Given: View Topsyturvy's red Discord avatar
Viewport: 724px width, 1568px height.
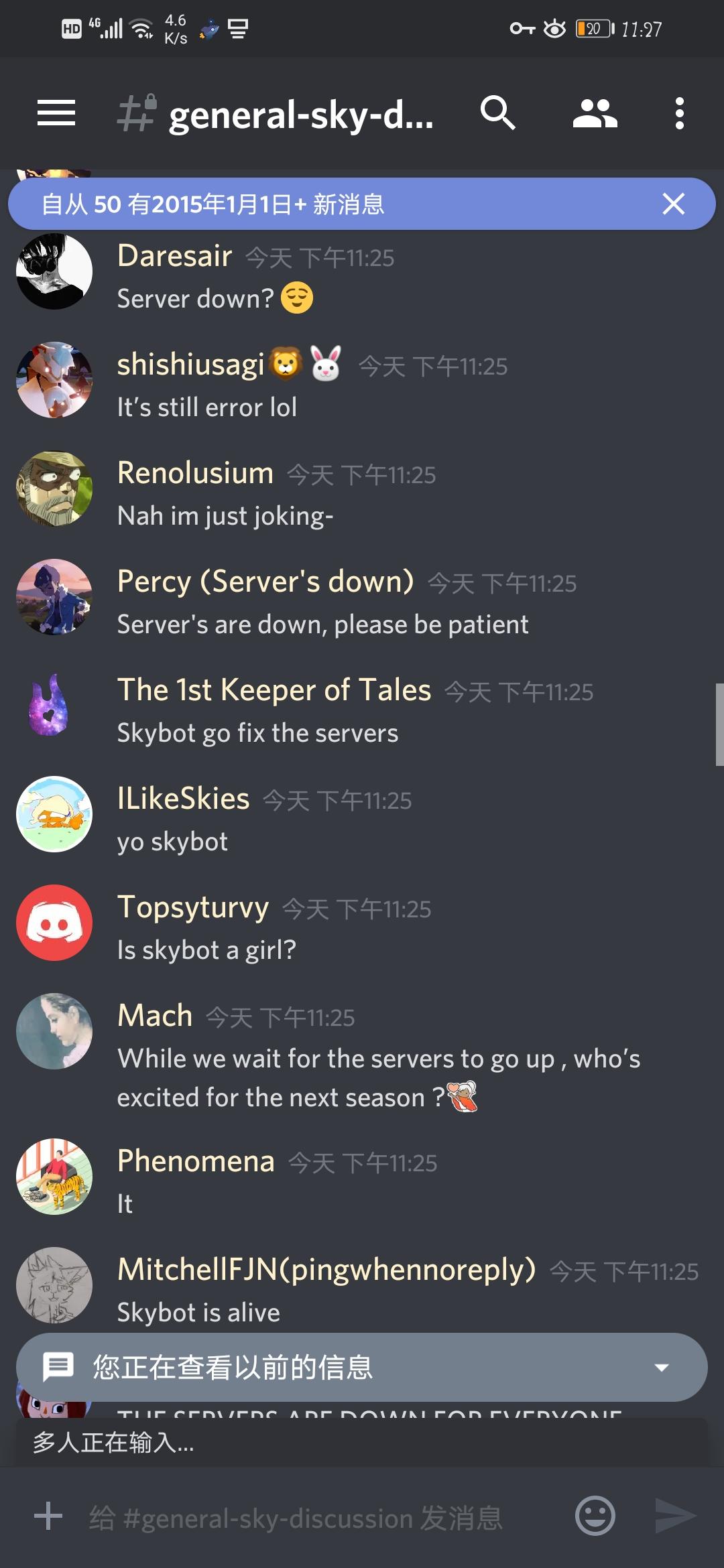Looking at the screenshot, I should (54, 923).
